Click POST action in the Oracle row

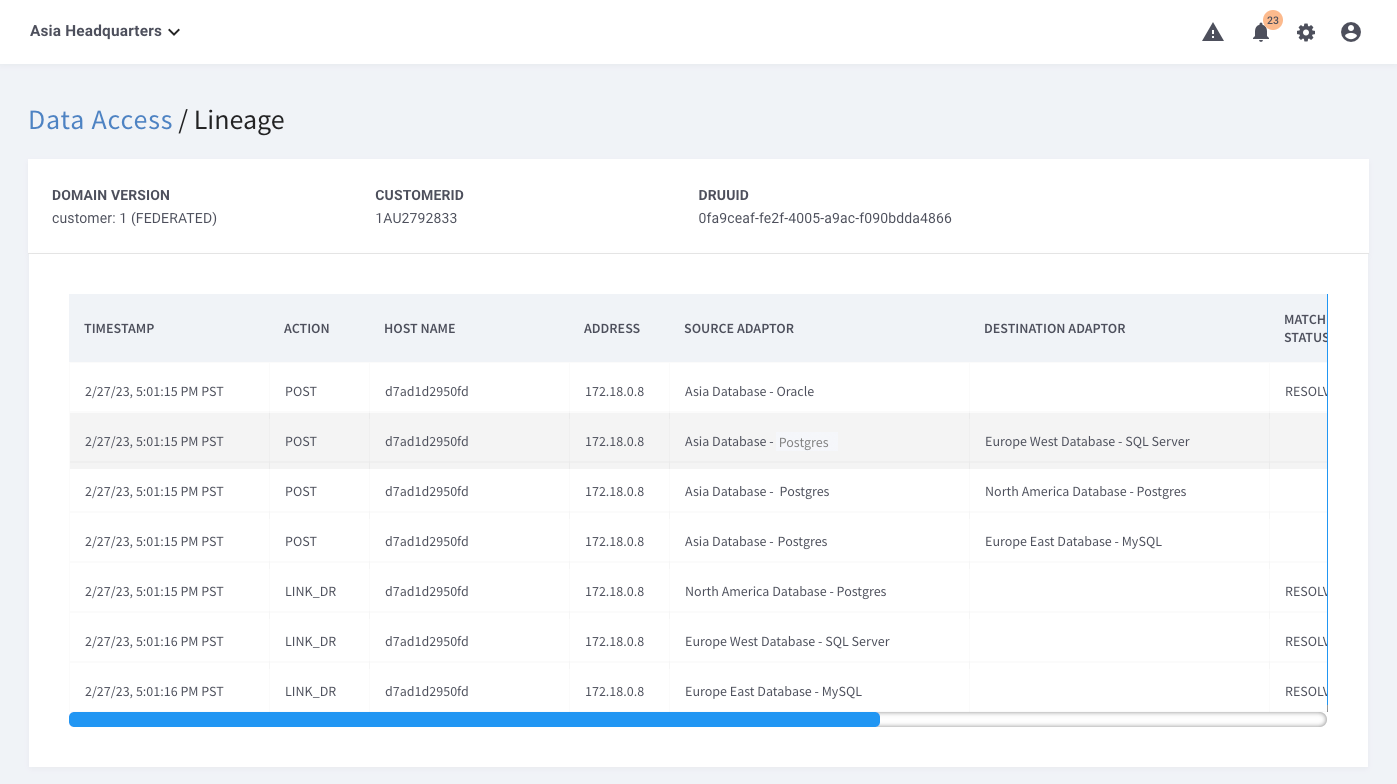[300, 391]
